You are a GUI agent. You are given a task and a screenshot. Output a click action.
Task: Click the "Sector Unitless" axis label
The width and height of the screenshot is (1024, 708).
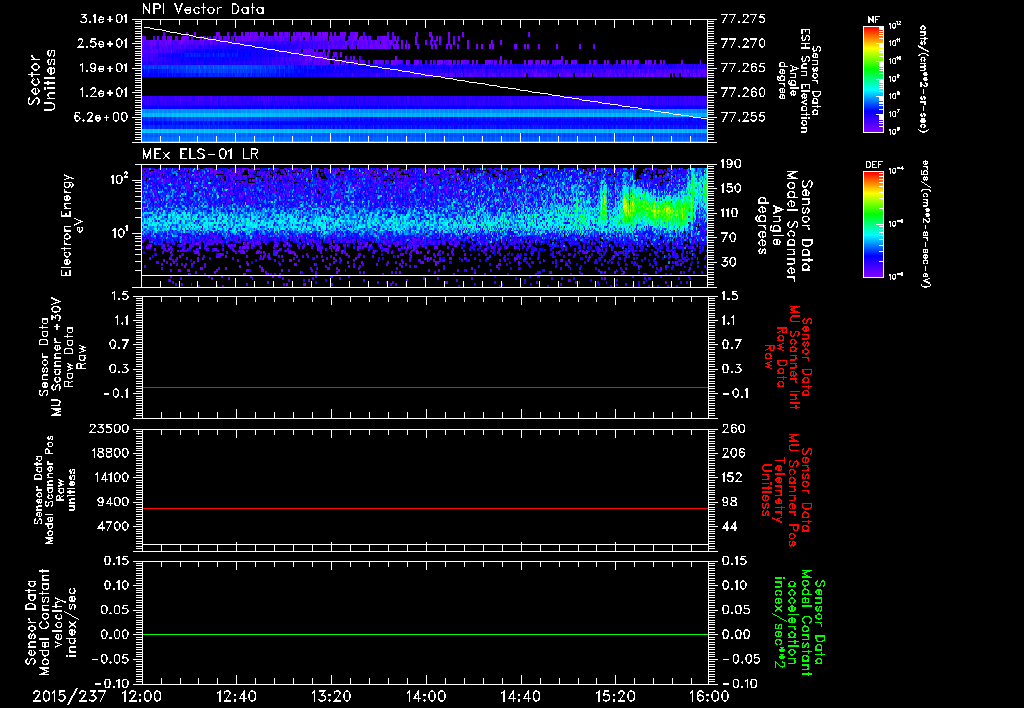(x=42, y=80)
